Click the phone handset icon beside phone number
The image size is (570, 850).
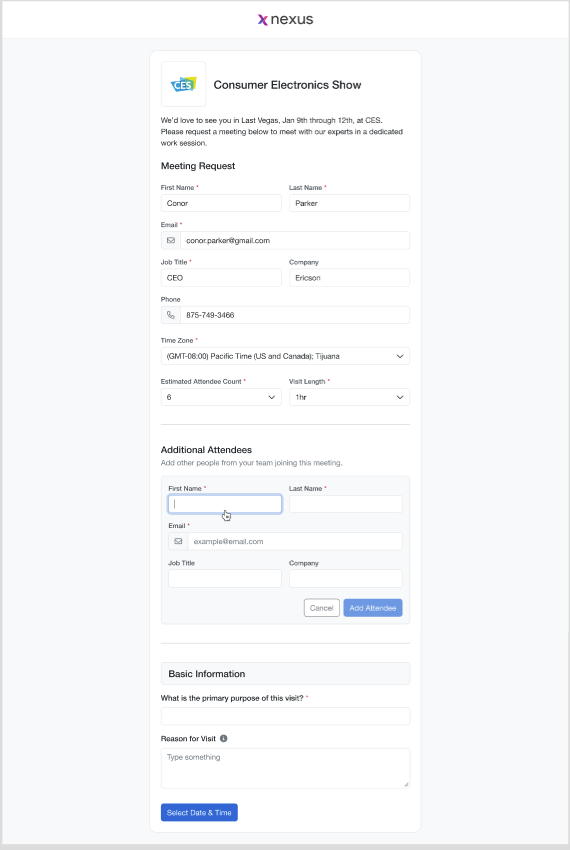point(171,315)
